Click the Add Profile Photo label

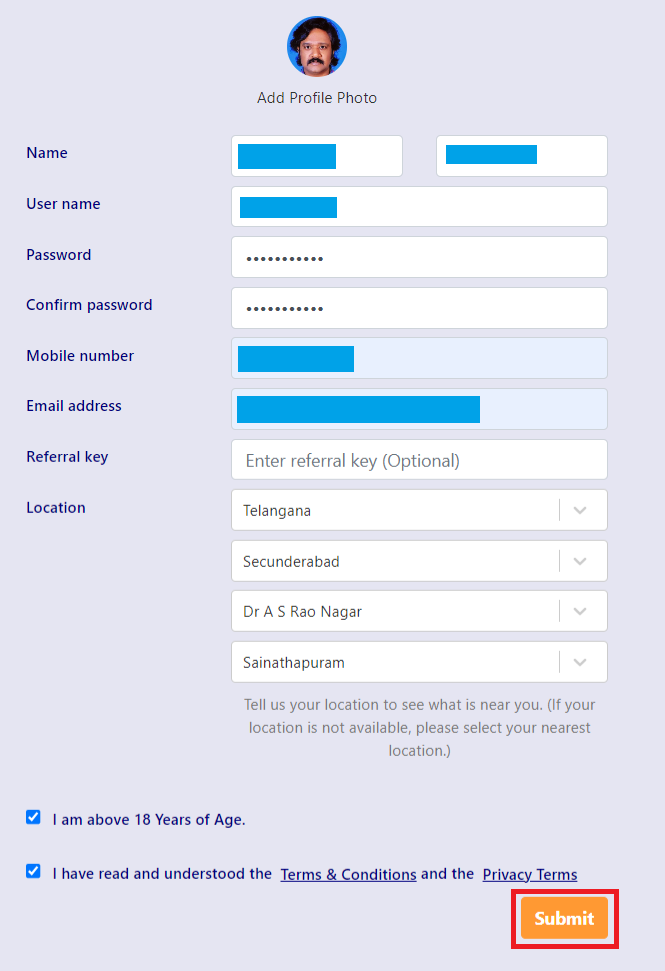(317, 98)
